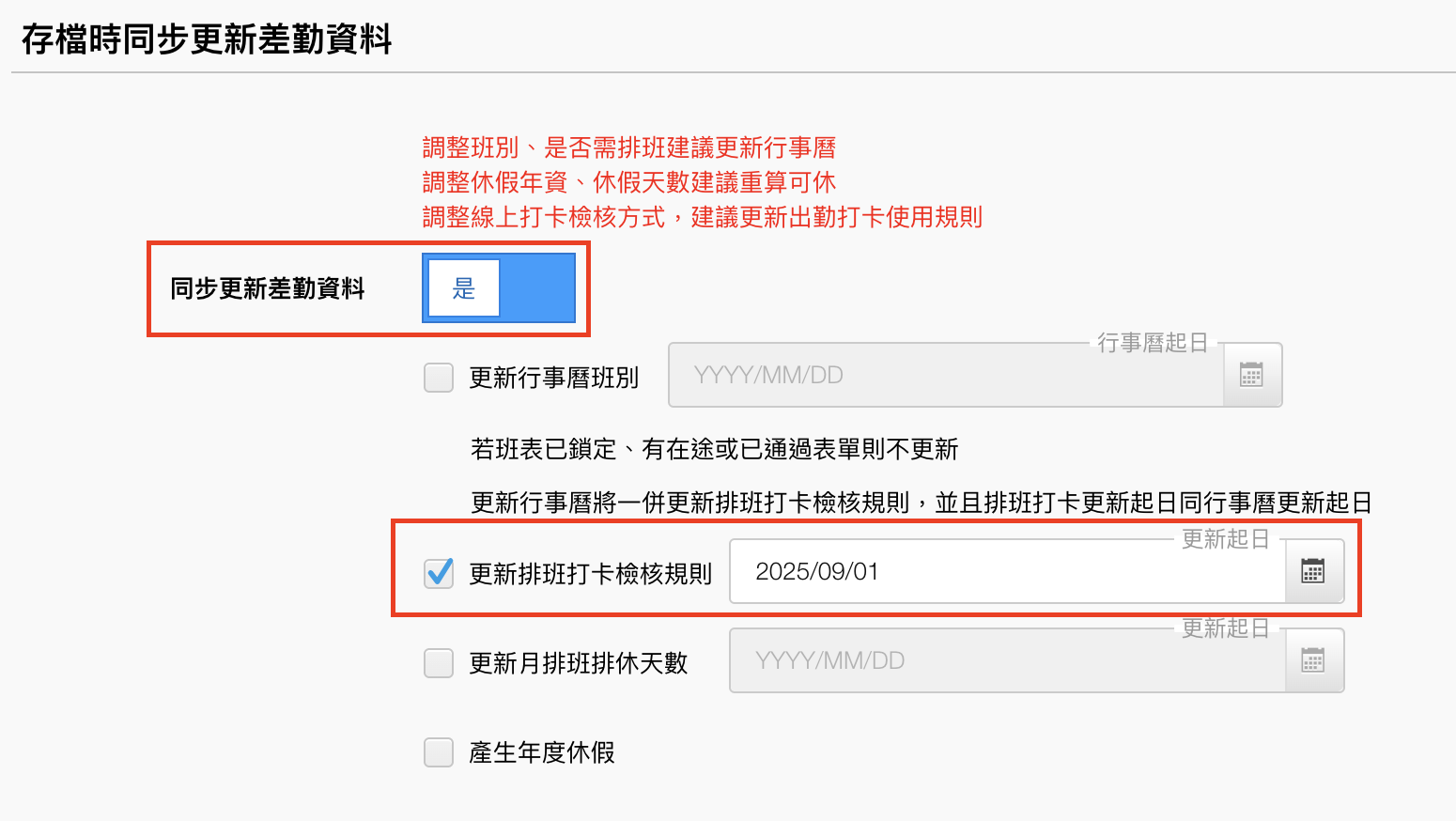Click the 產生年度休假 label text
The height and width of the screenshot is (821, 1456).
pyautogui.click(x=542, y=752)
